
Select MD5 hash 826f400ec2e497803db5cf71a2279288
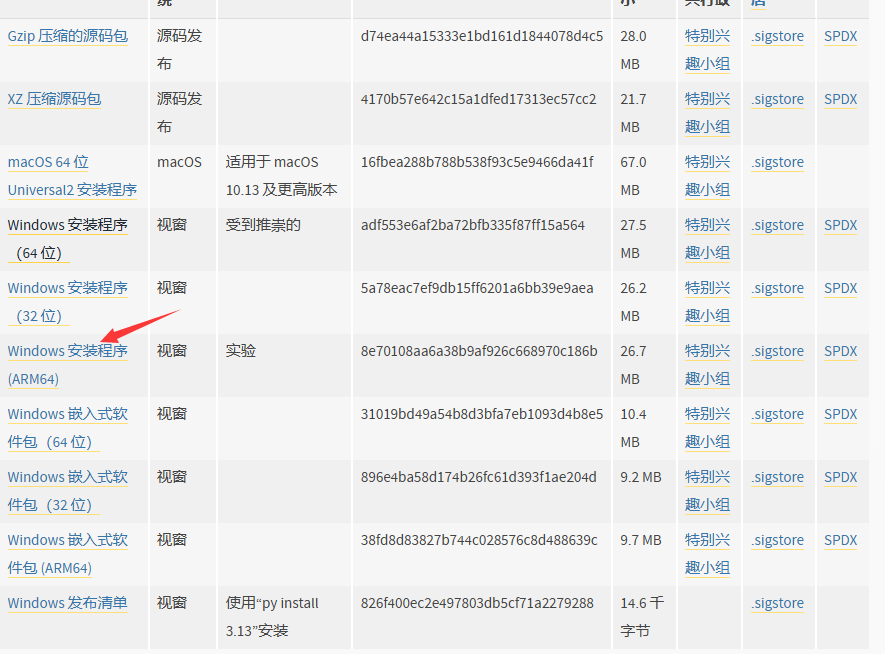477,603
